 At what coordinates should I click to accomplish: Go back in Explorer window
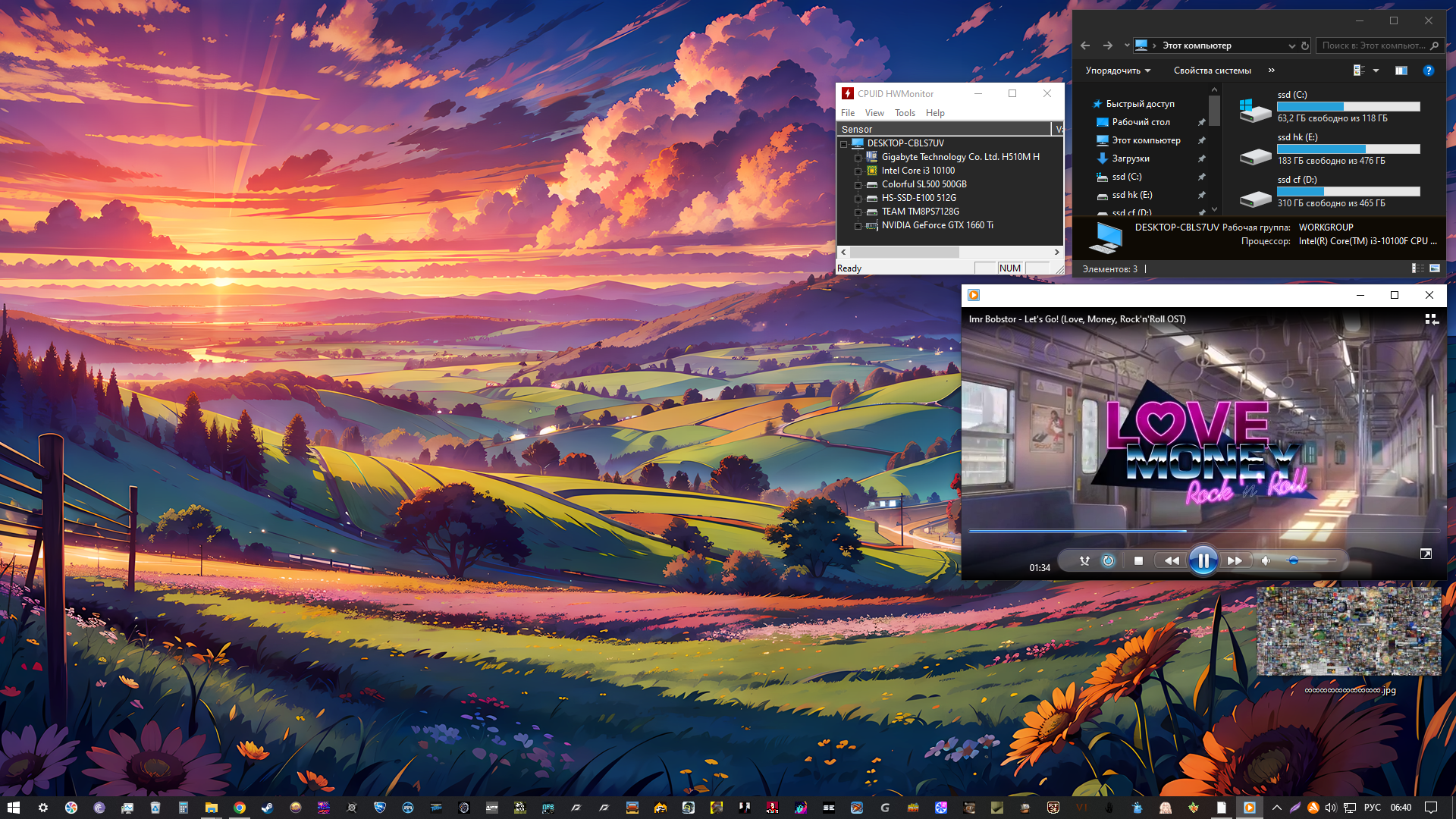[1085, 45]
